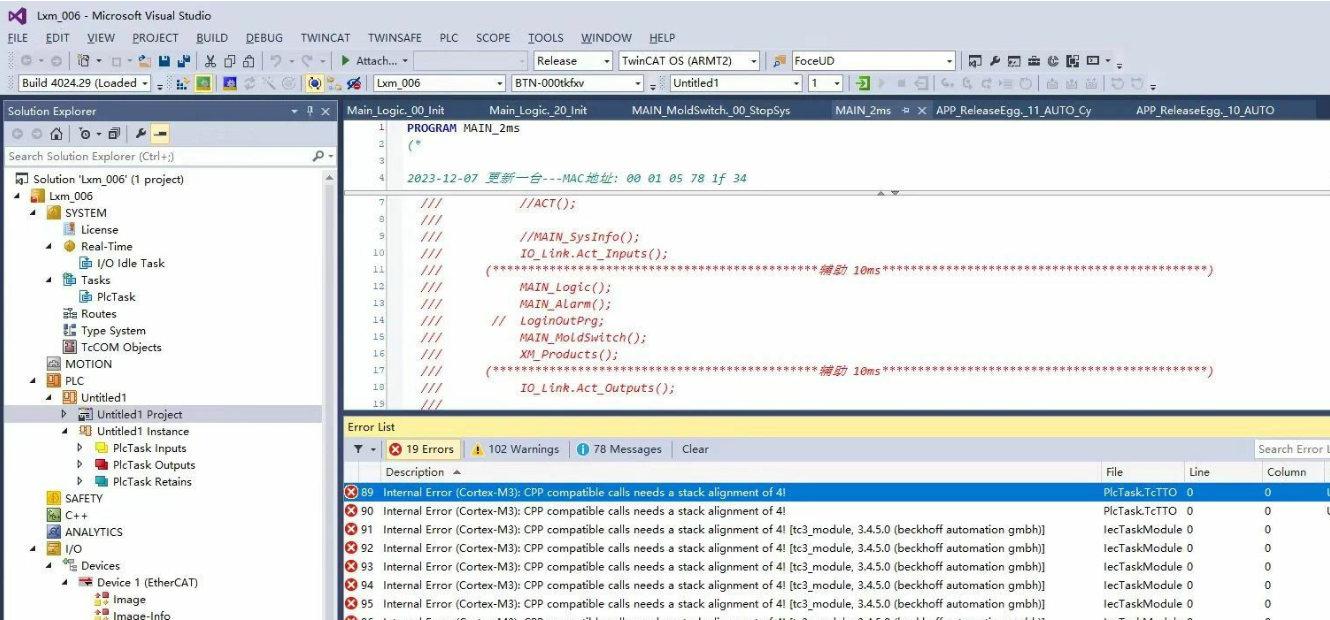1330x620 pixels.
Task: Open the BUILD menu
Action: pos(212,38)
